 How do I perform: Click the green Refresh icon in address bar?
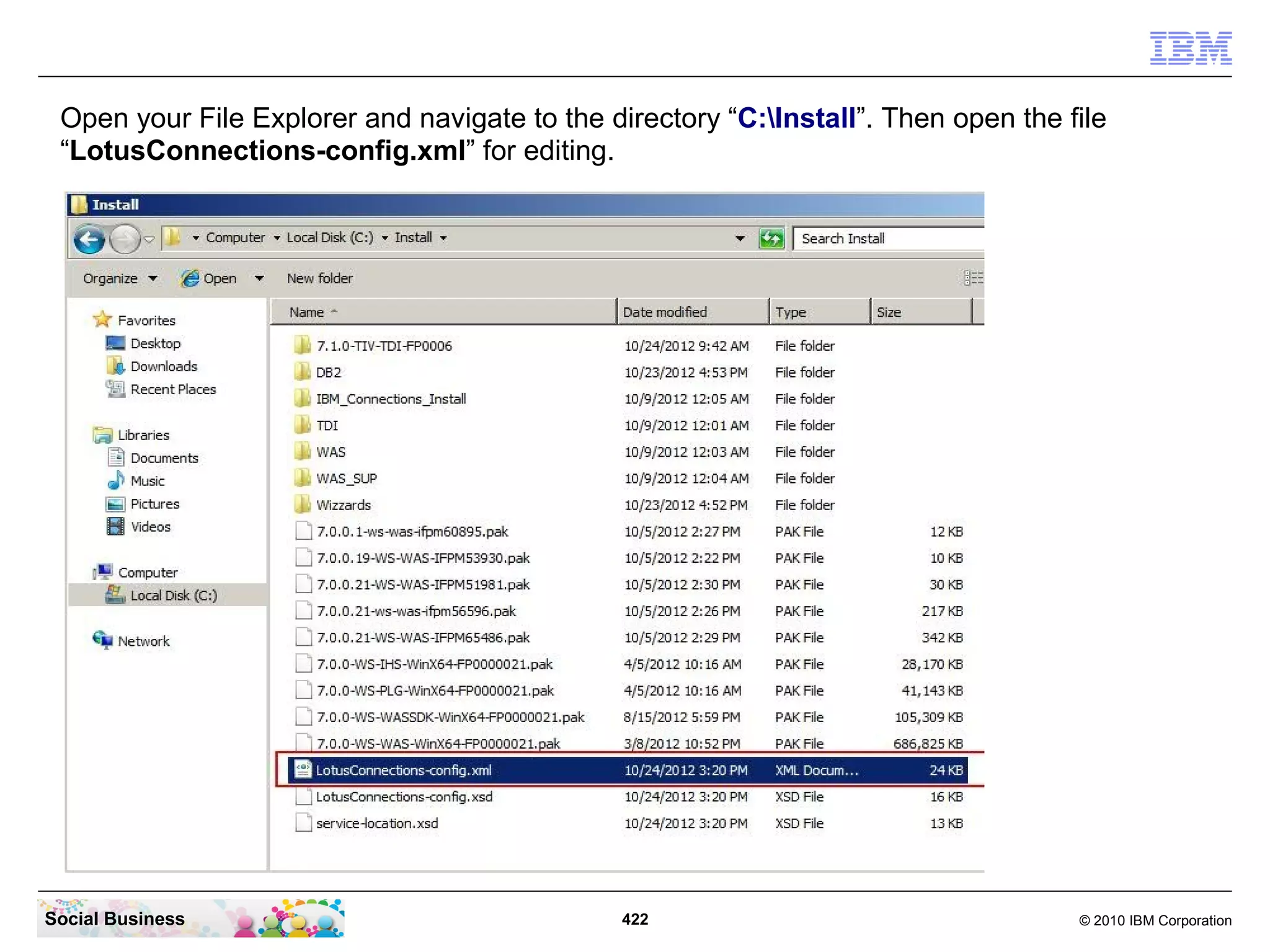point(771,239)
